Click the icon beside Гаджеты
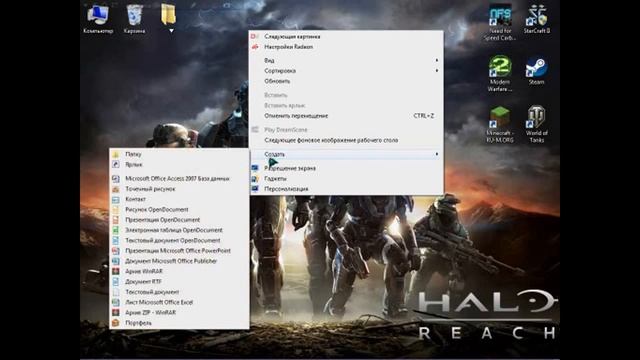 (x=255, y=178)
